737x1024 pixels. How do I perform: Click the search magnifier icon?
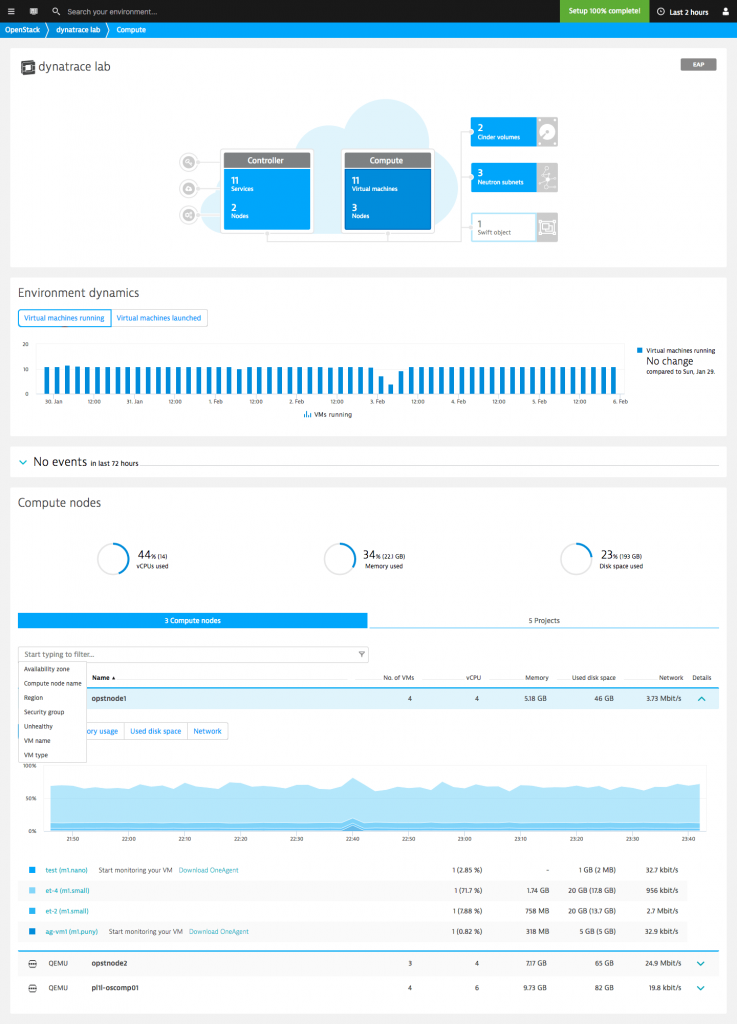pos(56,11)
